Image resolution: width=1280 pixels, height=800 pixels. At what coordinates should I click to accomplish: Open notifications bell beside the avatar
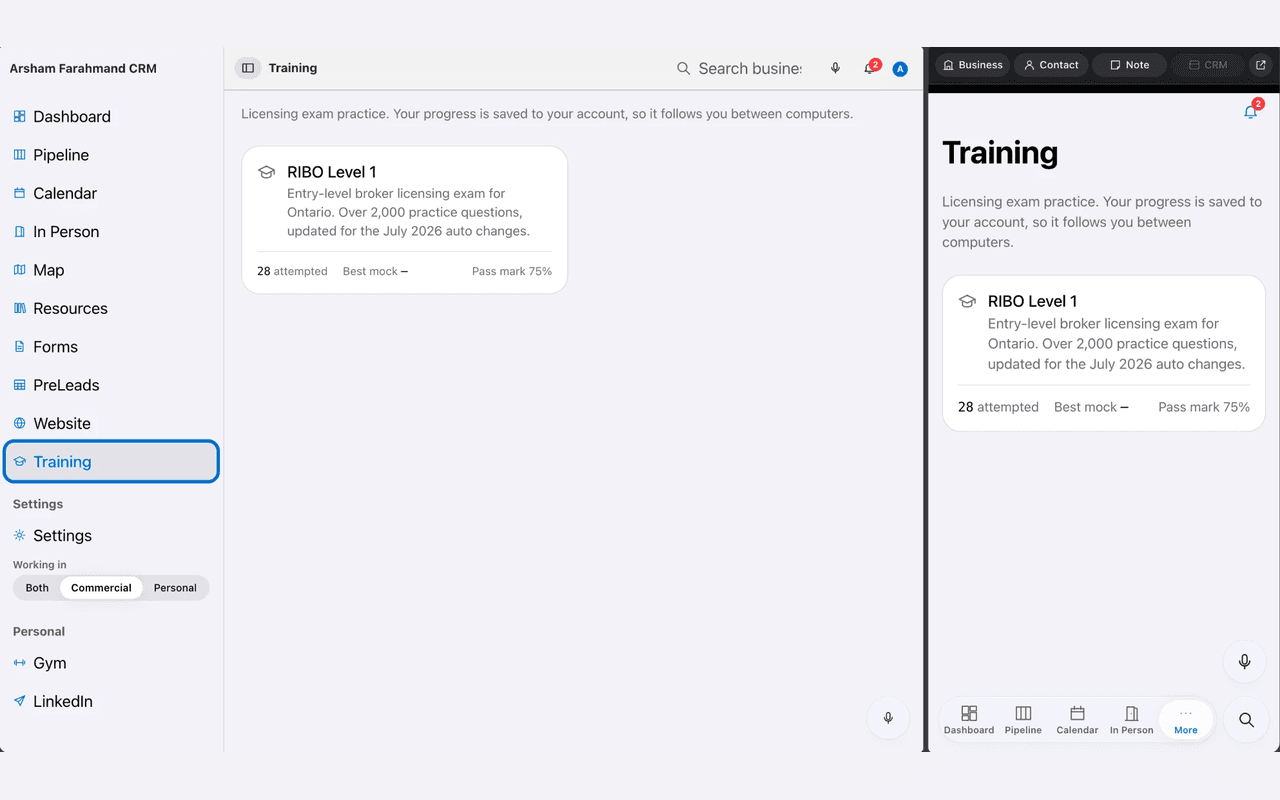[869, 68]
